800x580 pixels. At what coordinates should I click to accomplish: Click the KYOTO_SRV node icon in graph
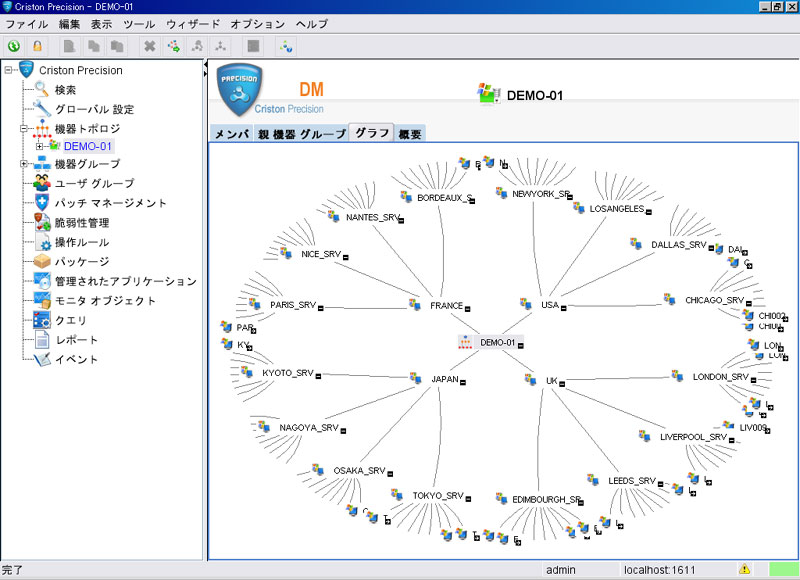coord(247,372)
